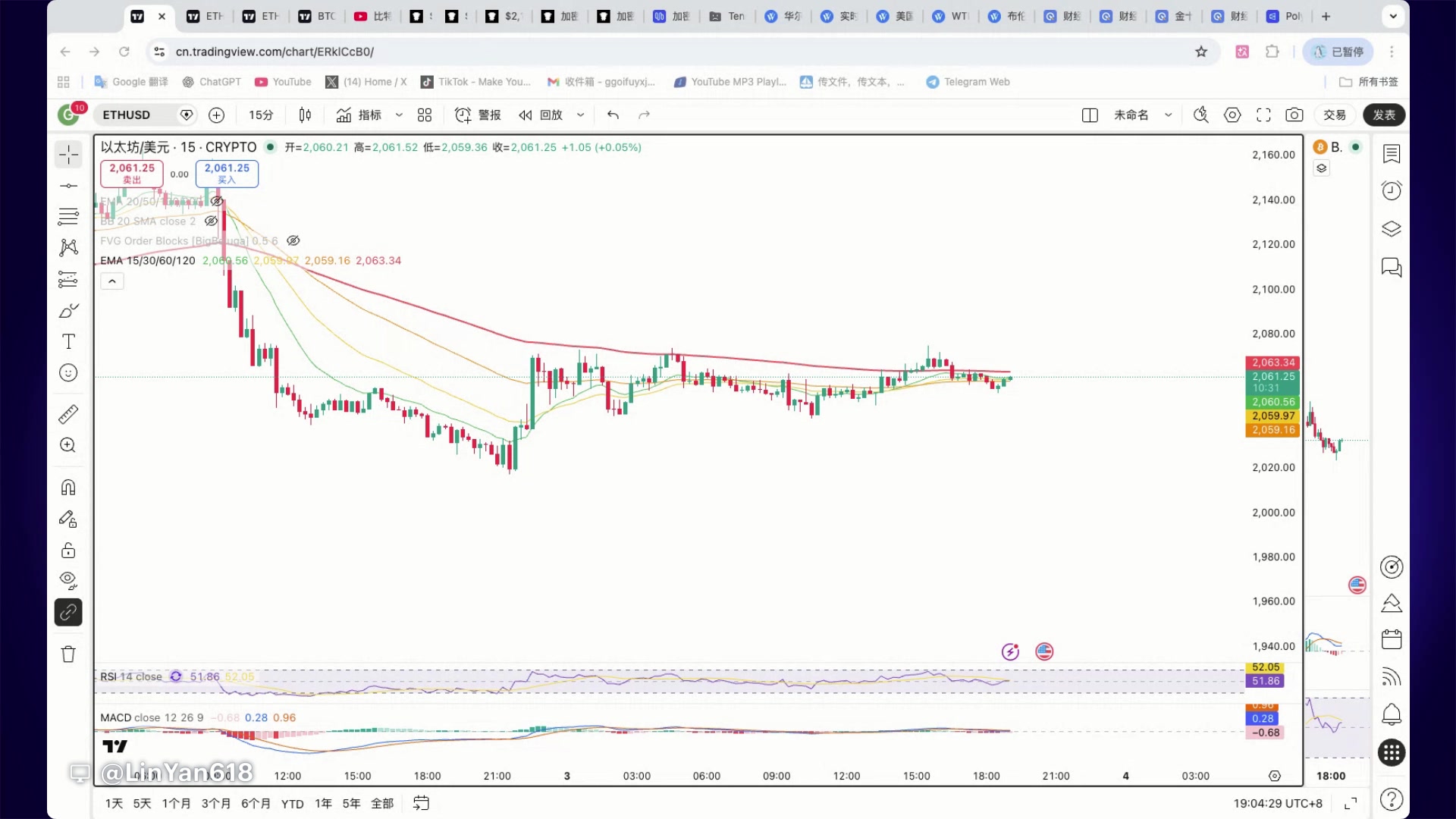Viewport: 1456px width, 819px height.
Task: Collapse the indicator legend chevron
Action: [x=112, y=281]
